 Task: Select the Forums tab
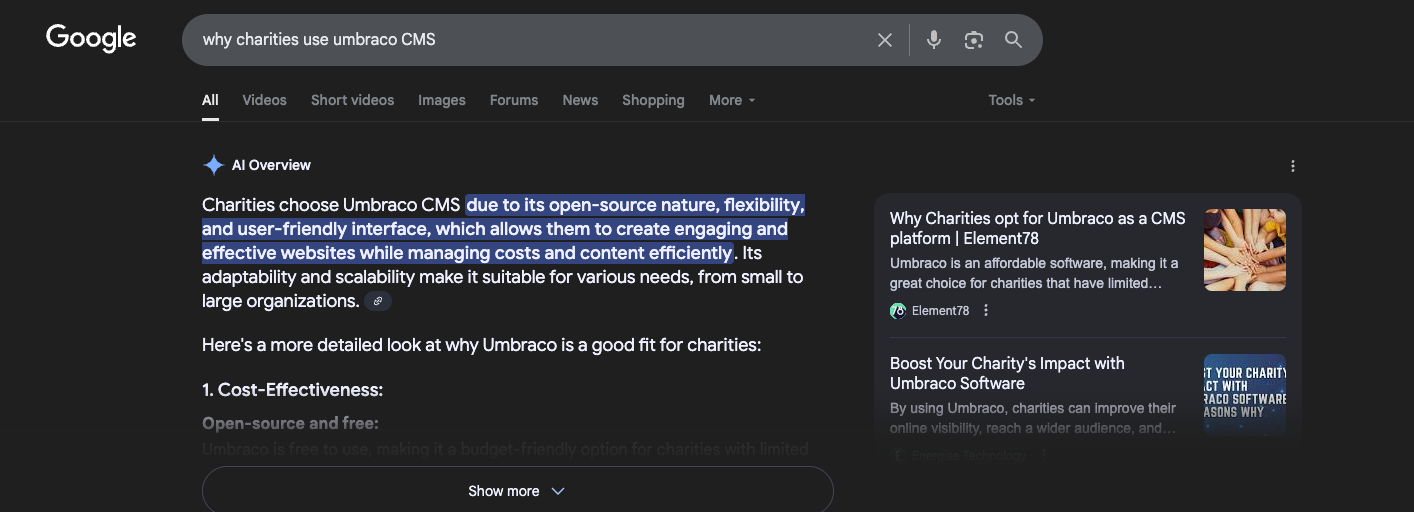click(513, 100)
